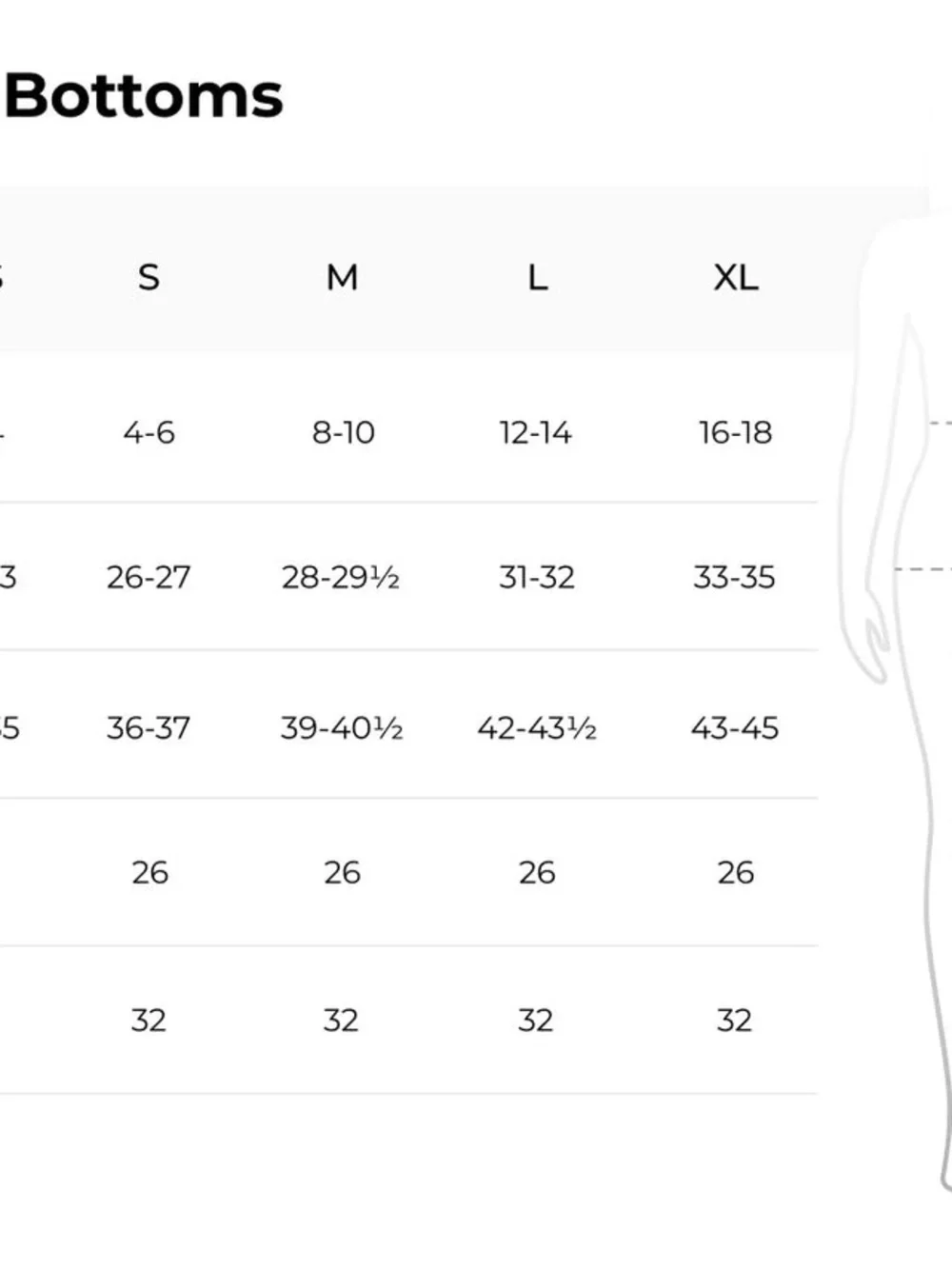Select the S size column header
Viewport: 952px width, 1269px height.
click(x=149, y=277)
